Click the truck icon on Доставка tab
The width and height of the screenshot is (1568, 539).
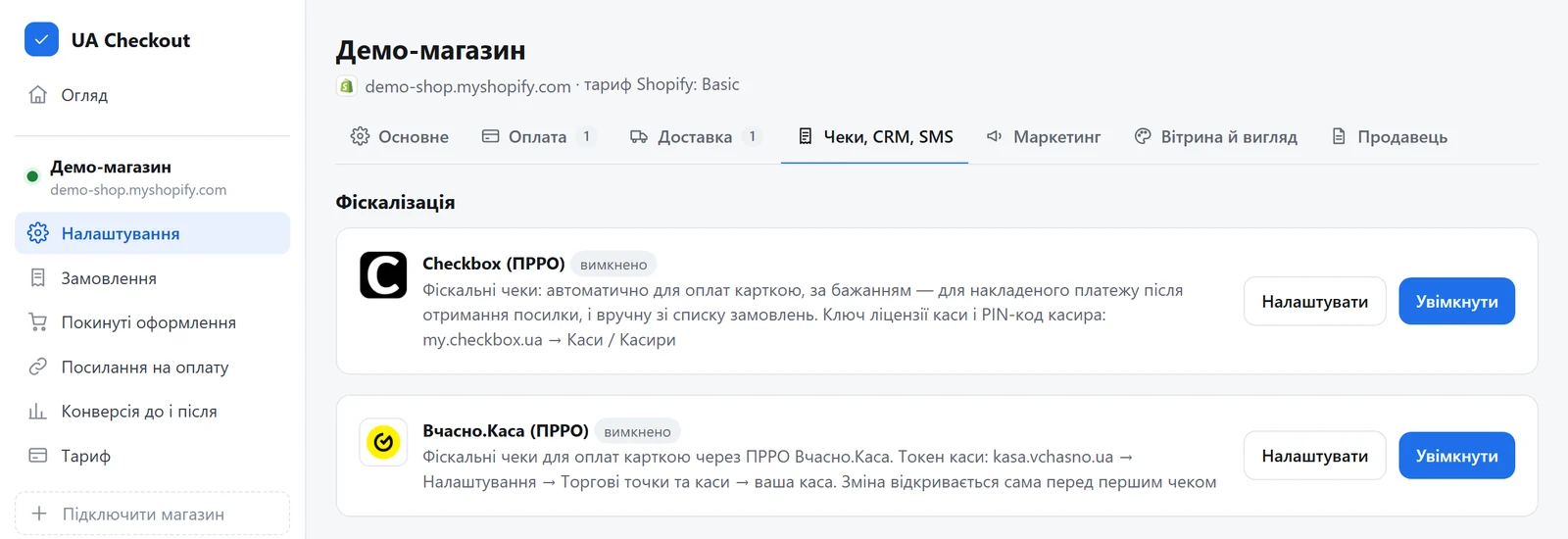click(x=639, y=136)
